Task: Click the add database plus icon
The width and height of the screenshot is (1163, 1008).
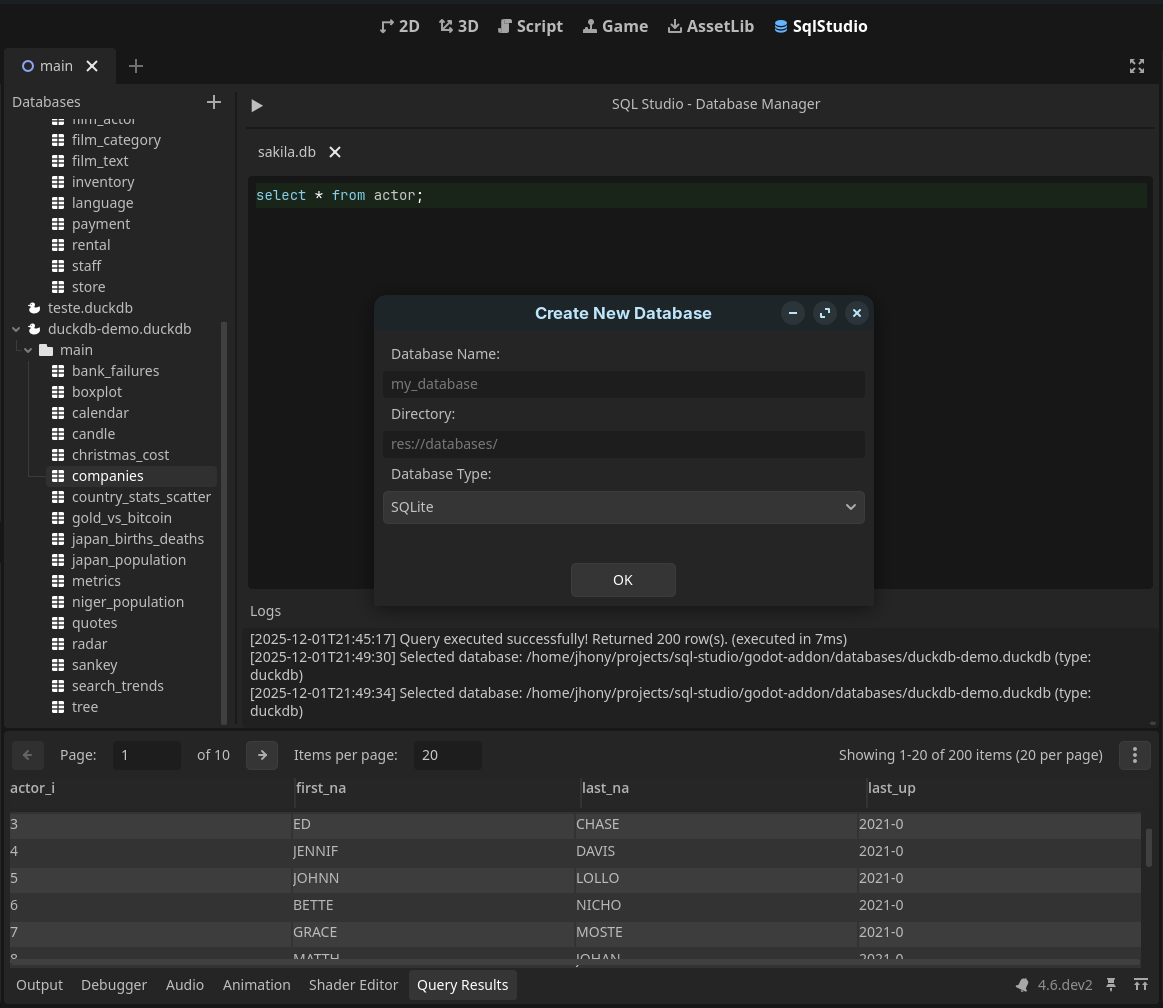Action: (213, 102)
